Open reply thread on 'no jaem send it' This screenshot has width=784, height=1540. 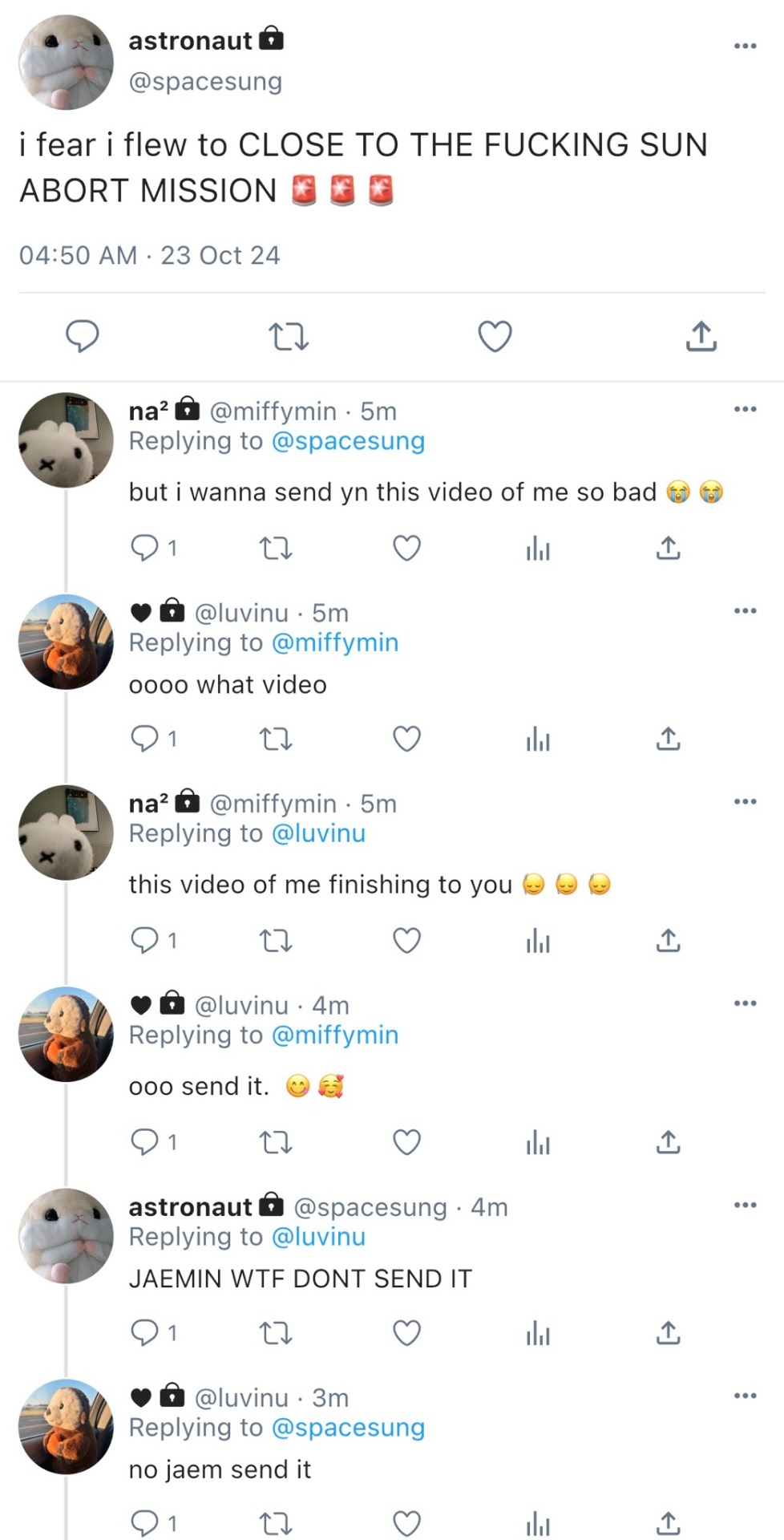145,1522
